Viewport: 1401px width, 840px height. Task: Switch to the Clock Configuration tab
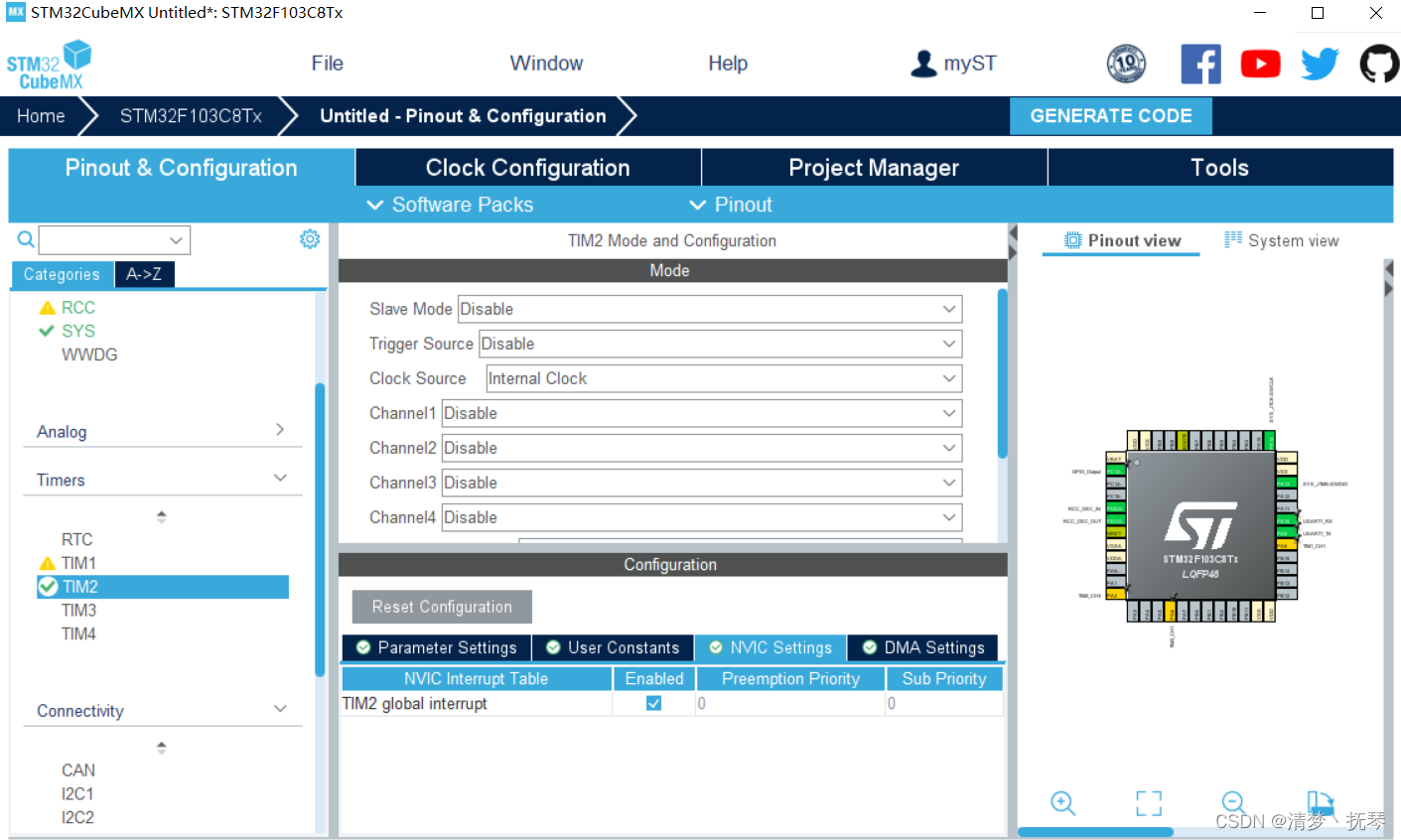coord(528,168)
